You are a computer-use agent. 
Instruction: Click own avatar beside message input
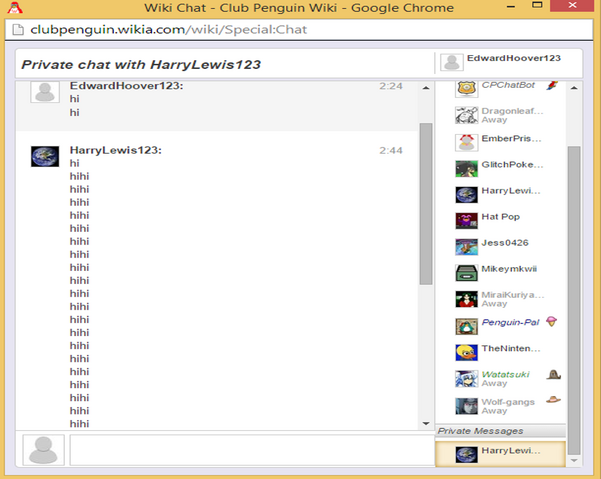[x=43, y=450]
